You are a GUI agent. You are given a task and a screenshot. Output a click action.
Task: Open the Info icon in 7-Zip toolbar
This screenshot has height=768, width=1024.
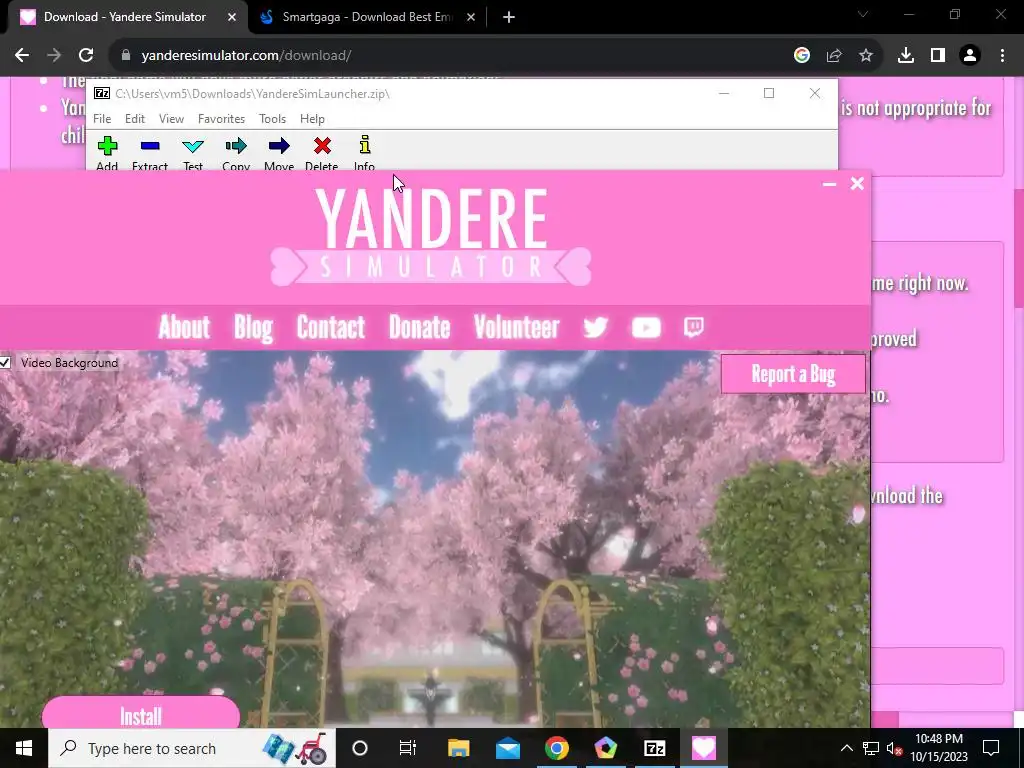pyautogui.click(x=364, y=153)
